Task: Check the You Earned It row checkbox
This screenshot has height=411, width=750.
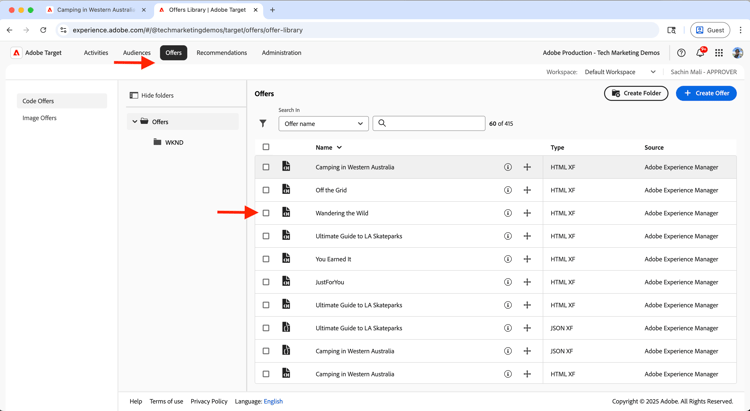Action: [x=266, y=259]
